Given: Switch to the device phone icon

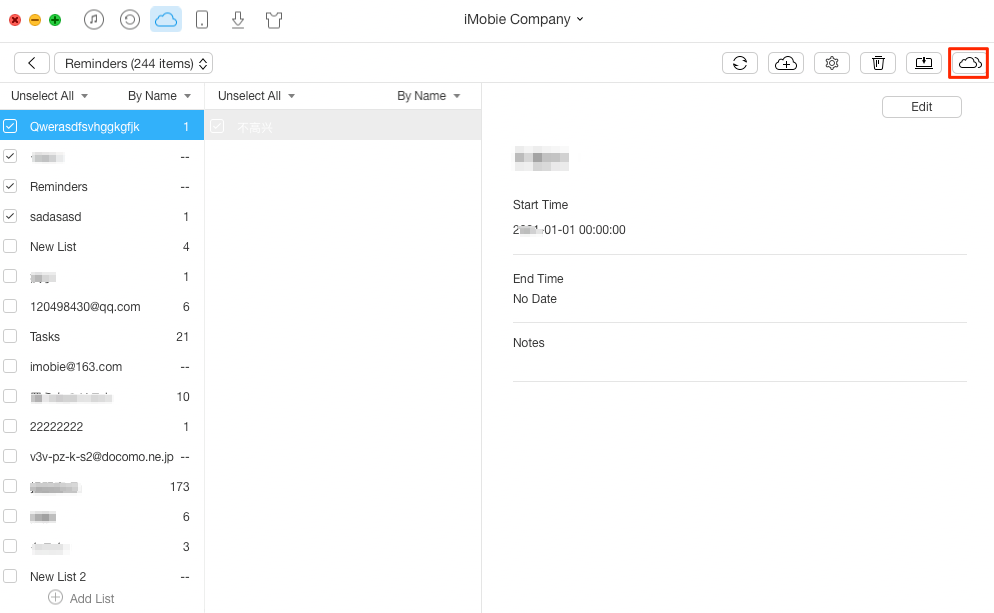Looking at the screenshot, I should pyautogui.click(x=202, y=20).
